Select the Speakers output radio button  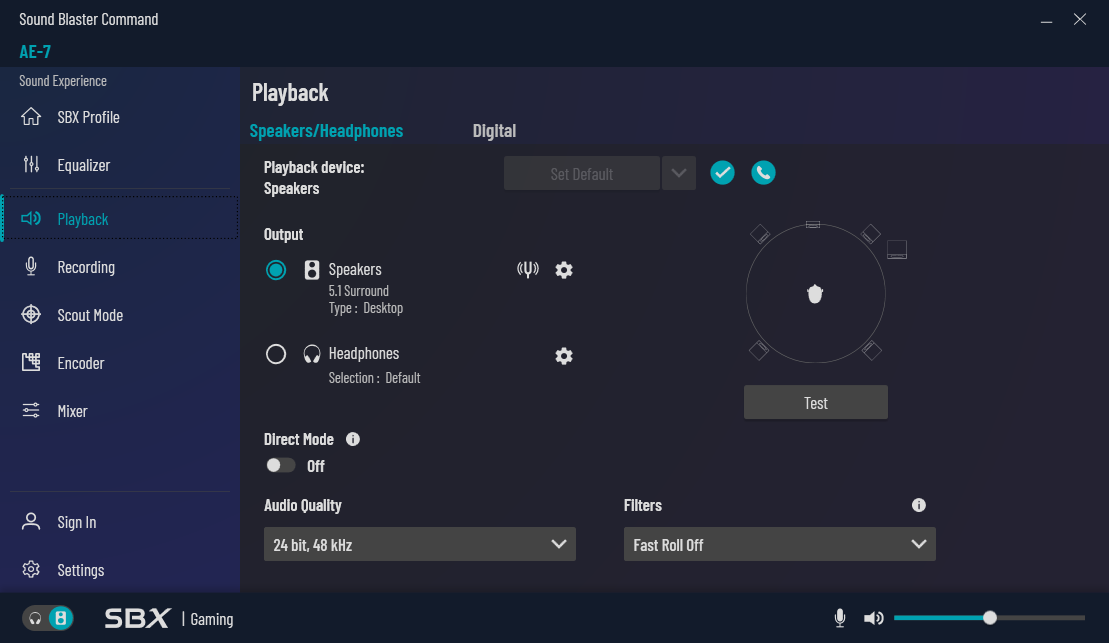point(276,270)
